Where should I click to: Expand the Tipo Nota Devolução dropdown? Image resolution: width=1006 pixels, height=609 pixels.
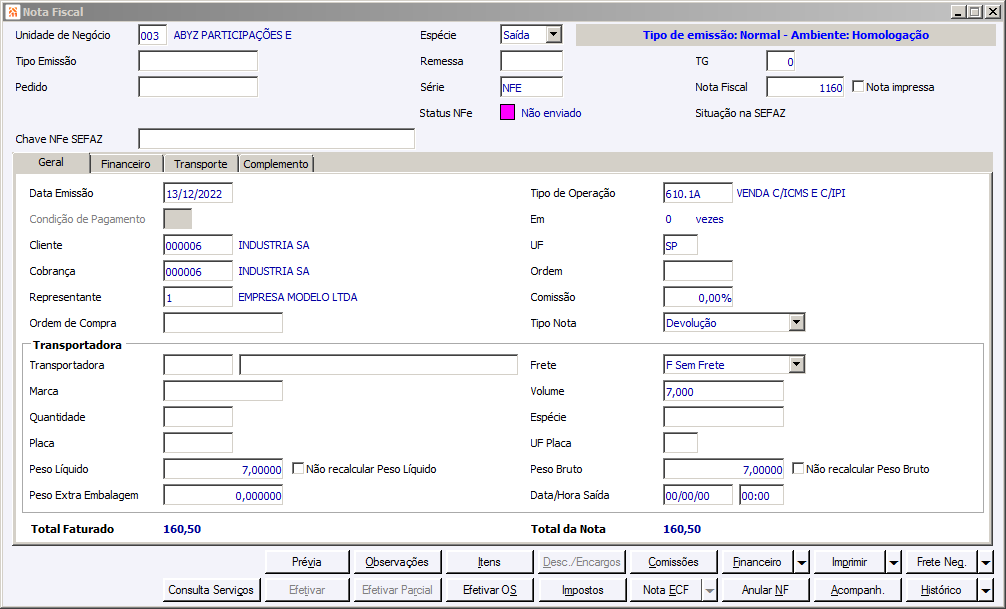[796, 322]
